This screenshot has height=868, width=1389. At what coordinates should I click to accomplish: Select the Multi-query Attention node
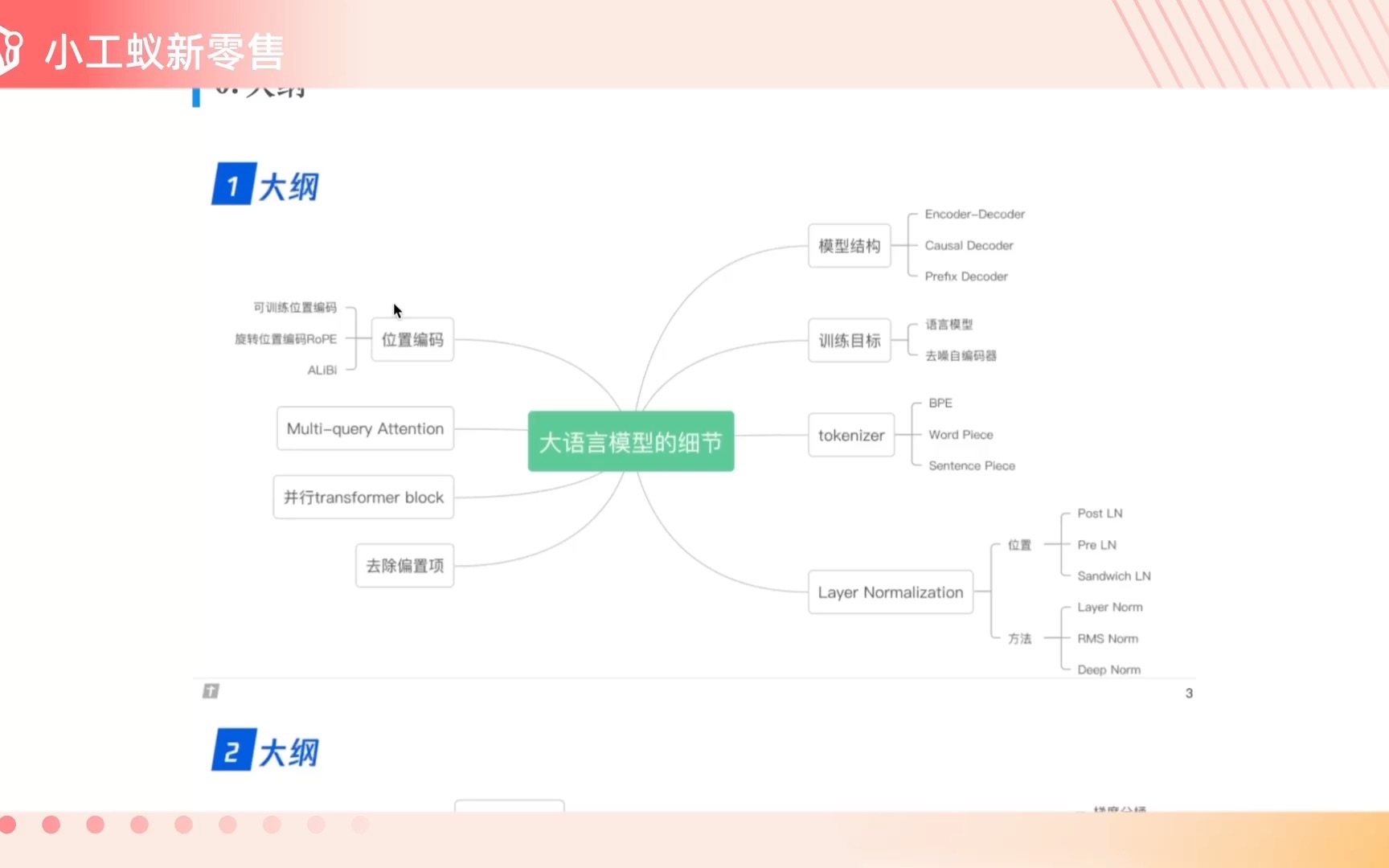[x=364, y=428]
